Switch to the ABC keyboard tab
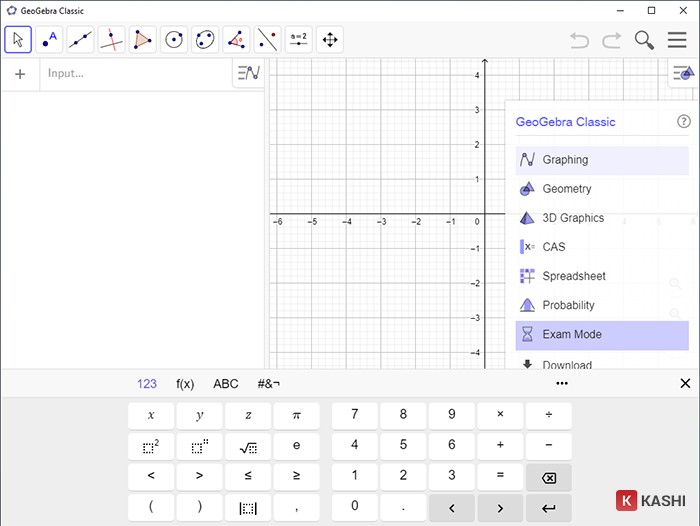700x526 pixels. coord(225,384)
